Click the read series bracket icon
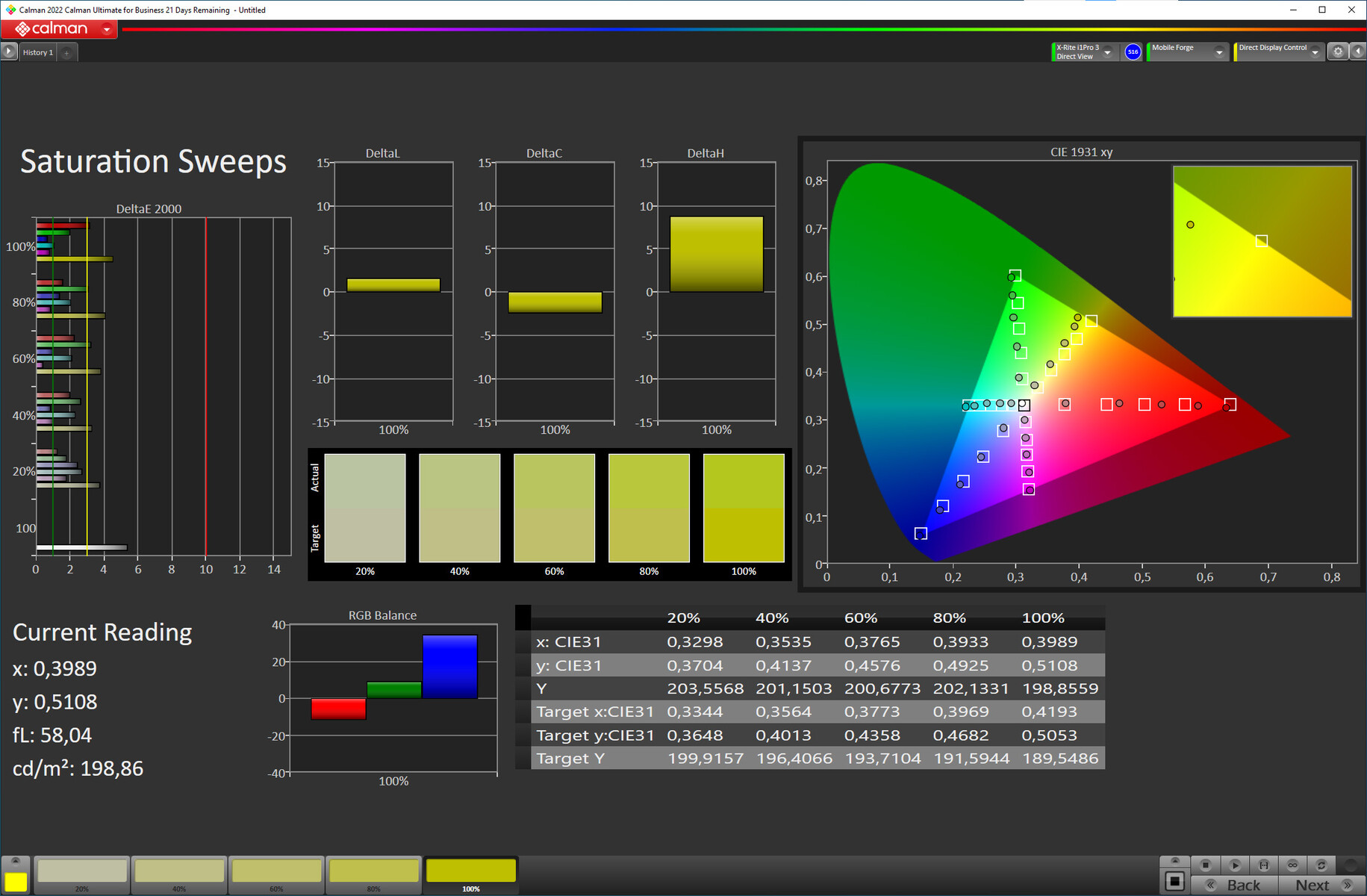 (x=1263, y=865)
